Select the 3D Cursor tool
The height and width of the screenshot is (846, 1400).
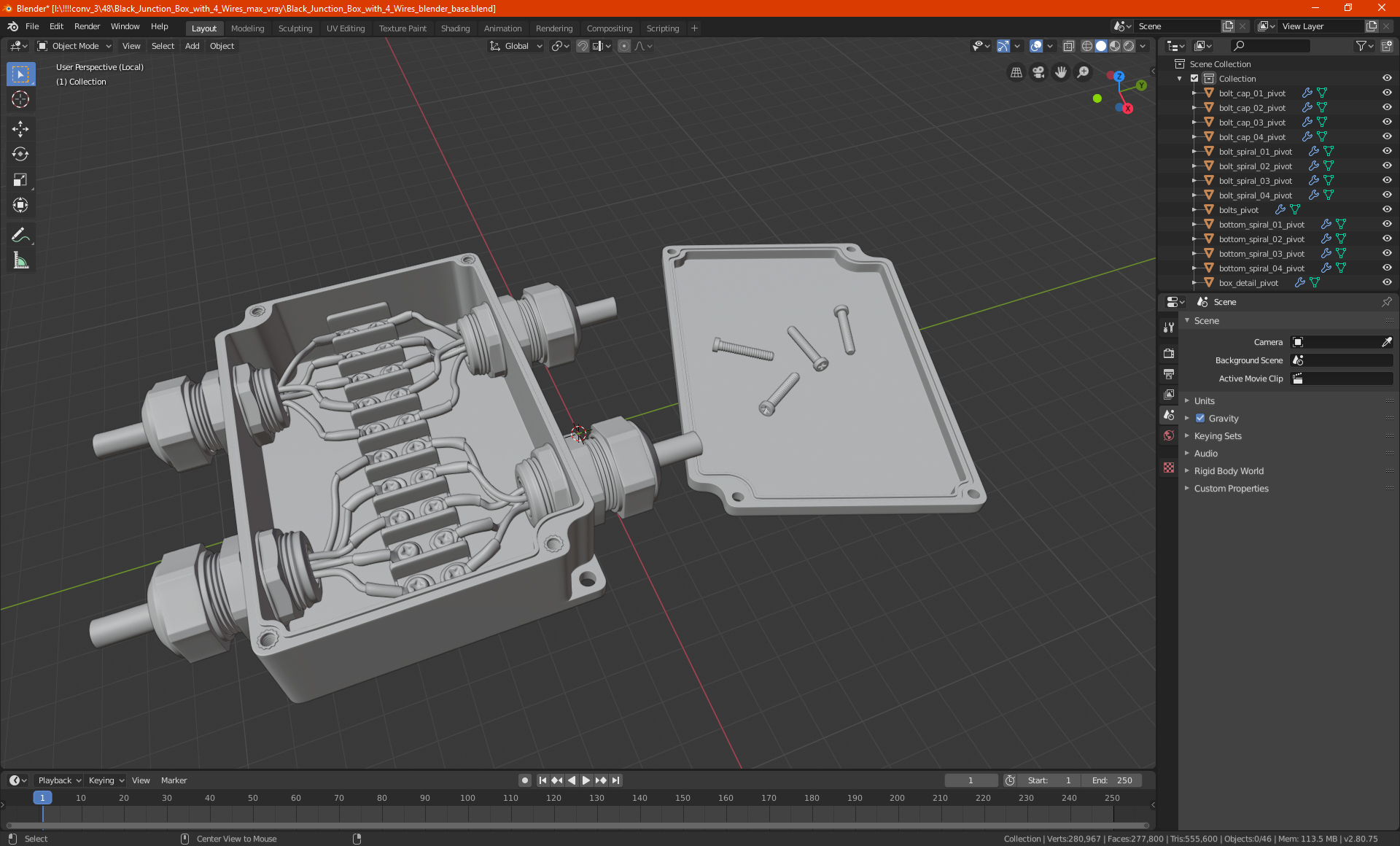[x=20, y=100]
